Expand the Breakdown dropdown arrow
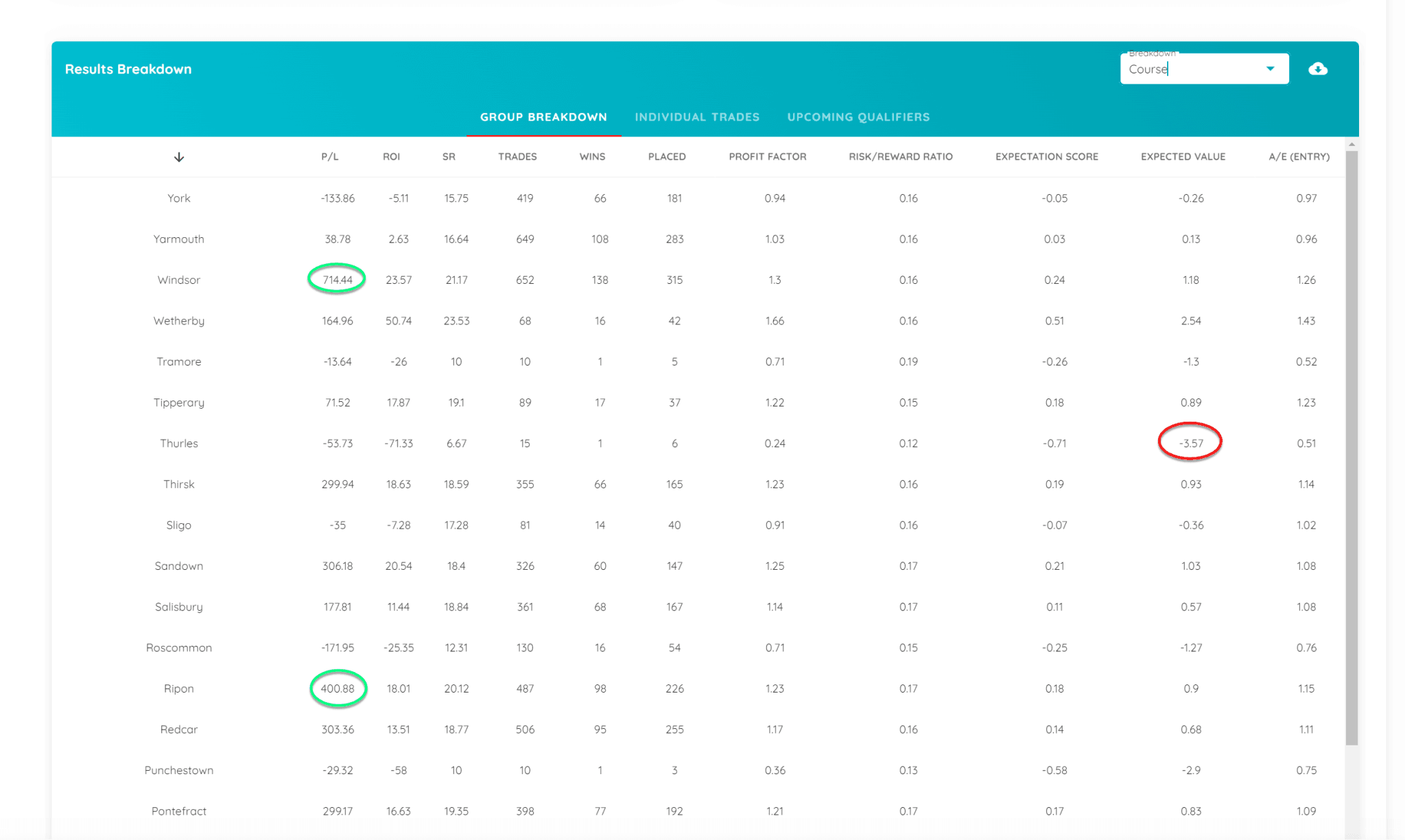Image resolution: width=1405 pixels, height=840 pixels. 1270,69
